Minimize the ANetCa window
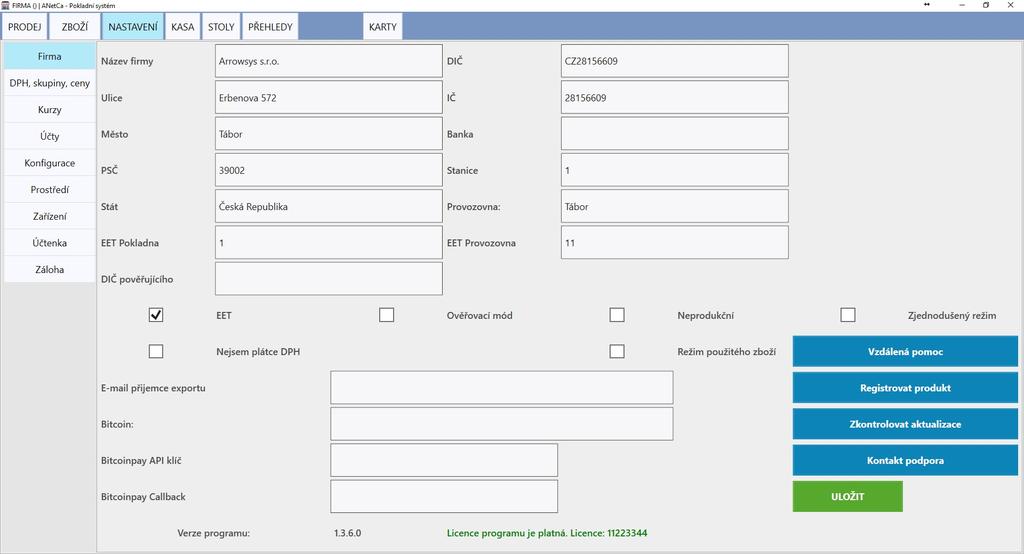The height and width of the screenshot is (554, 1024). click(x=962, y=5)
